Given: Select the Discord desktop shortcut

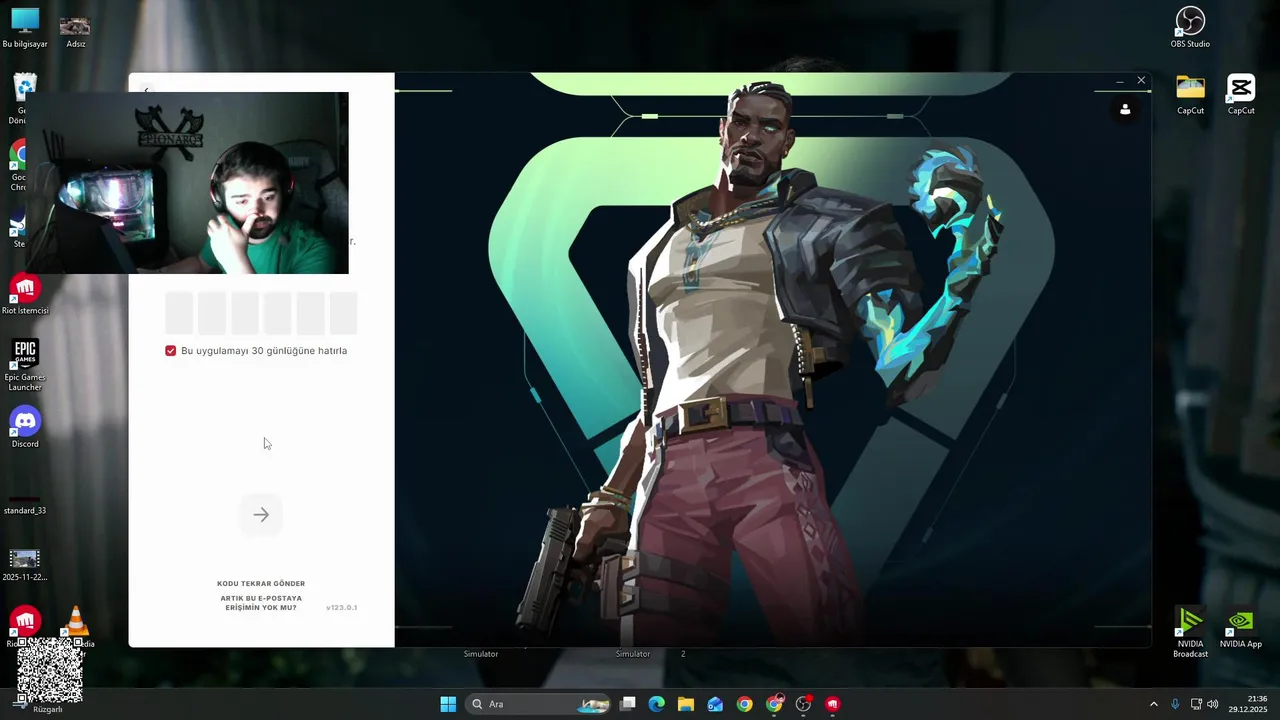Looking at the screenshot, I should 25,428.
